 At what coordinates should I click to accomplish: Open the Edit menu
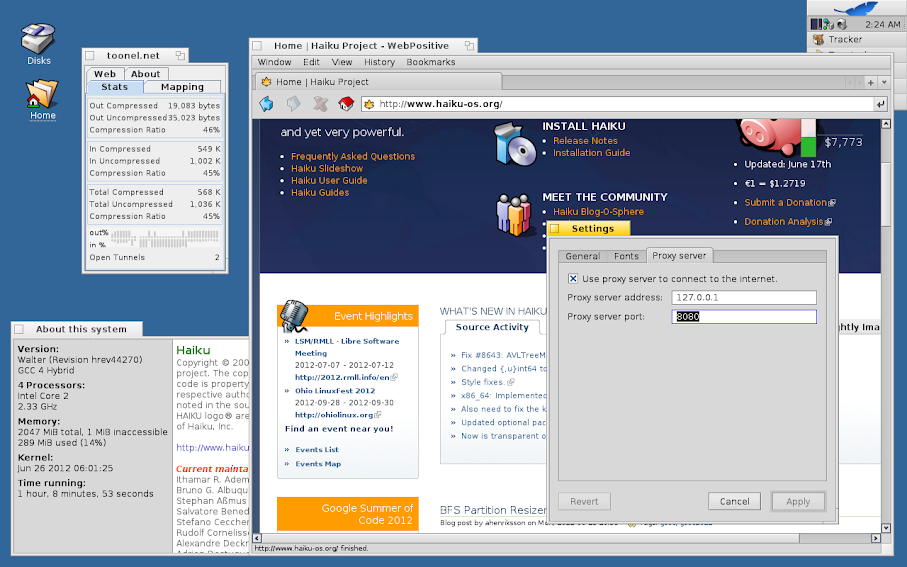[311, 62]
